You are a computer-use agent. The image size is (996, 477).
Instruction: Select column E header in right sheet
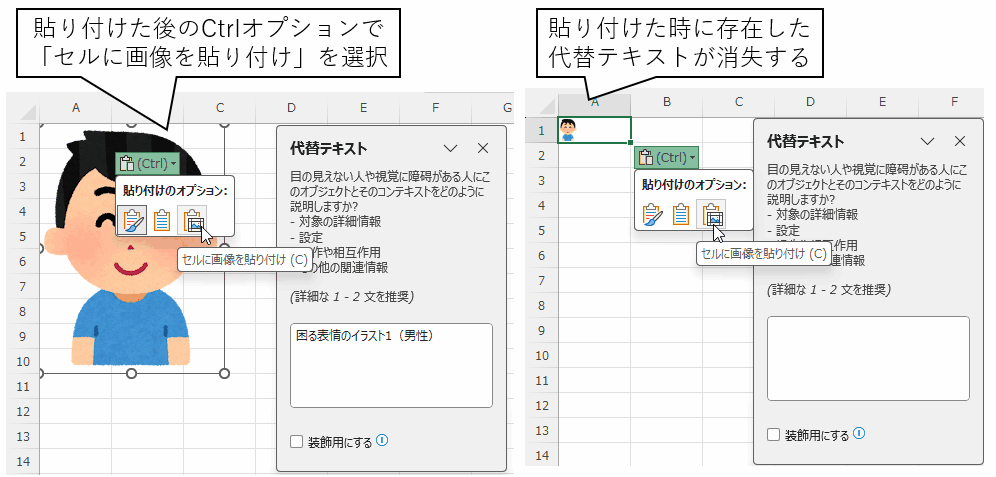(882, 101)
